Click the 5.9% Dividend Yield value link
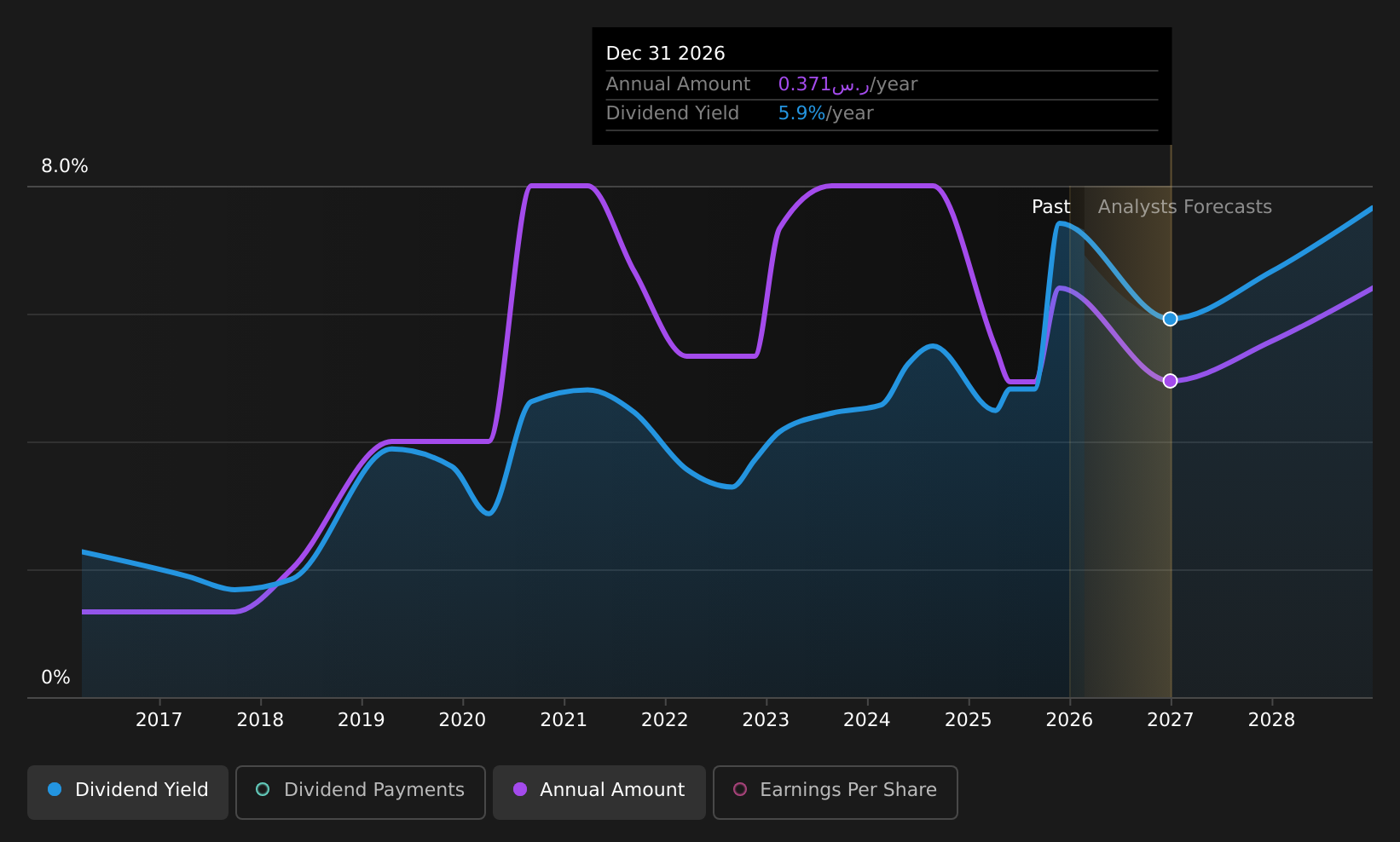This screenshot has height=842, width=1400. coord(800,112)
